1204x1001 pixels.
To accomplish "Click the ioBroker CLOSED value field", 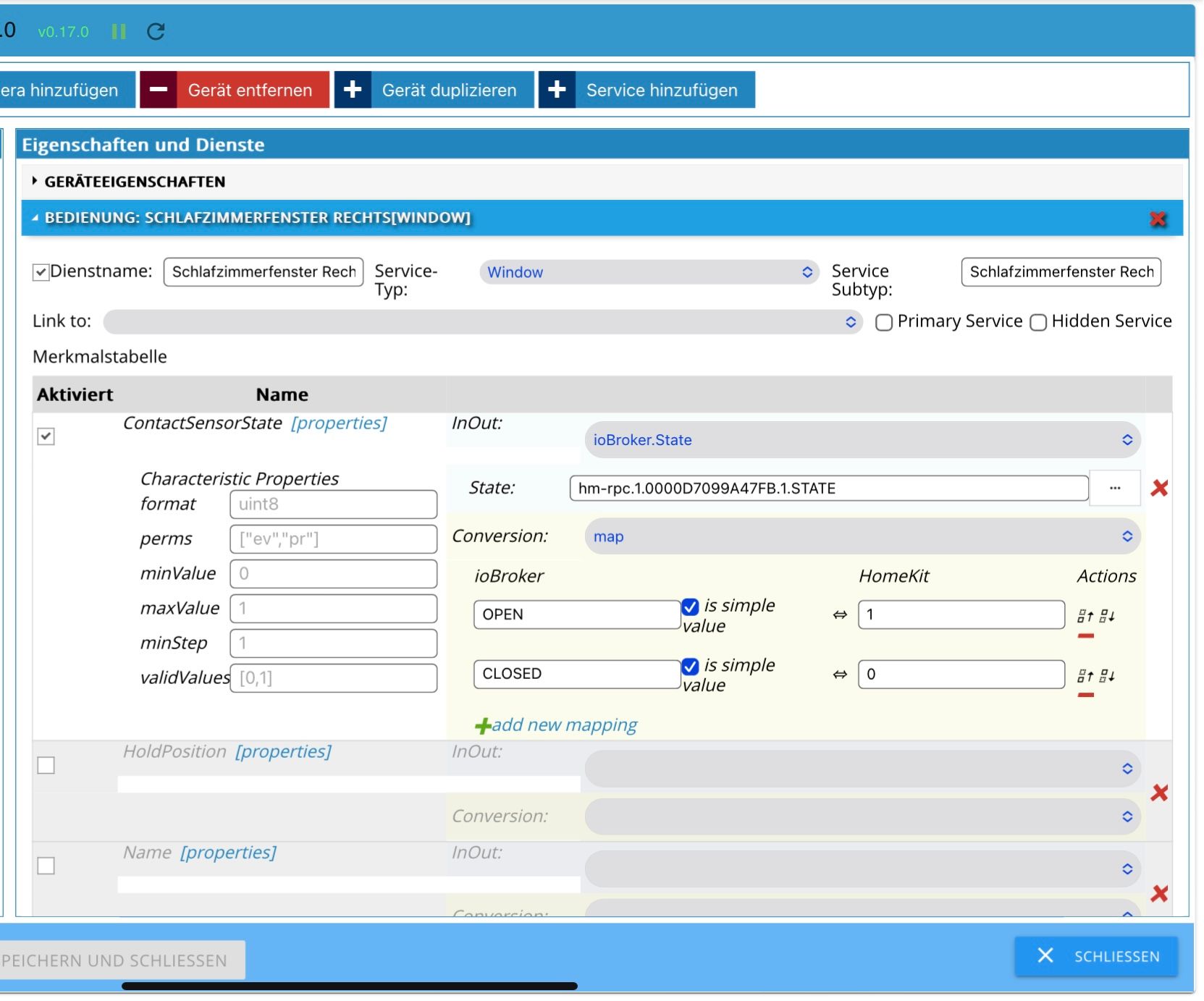I will point(577,674).
